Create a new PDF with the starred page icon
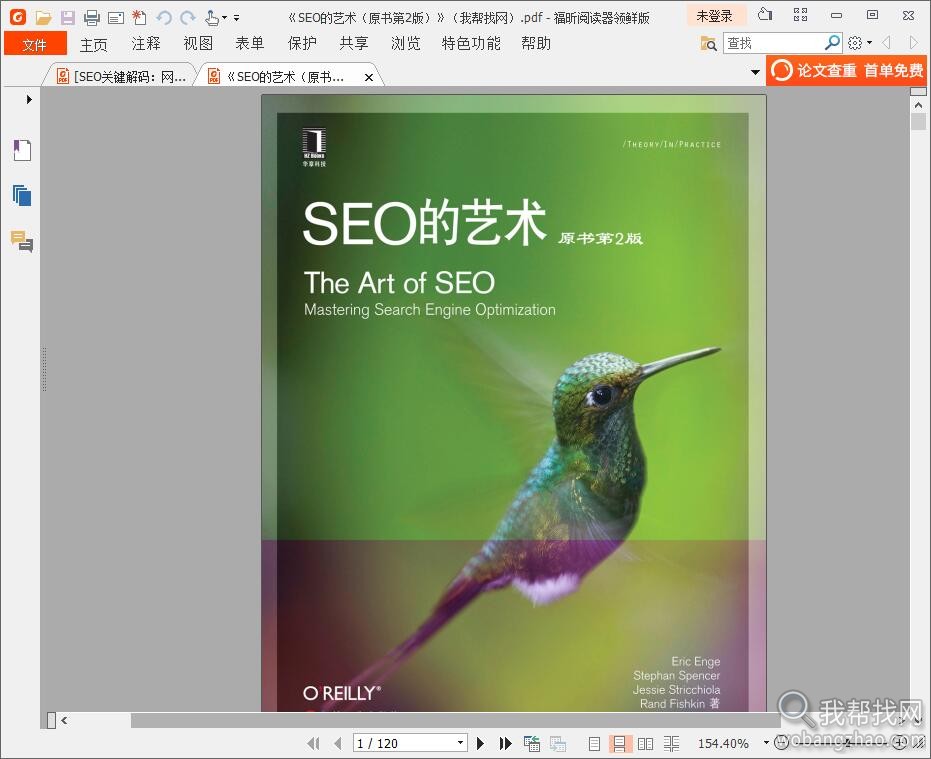This screenshot has height=759, width=931. coord(140,18)
